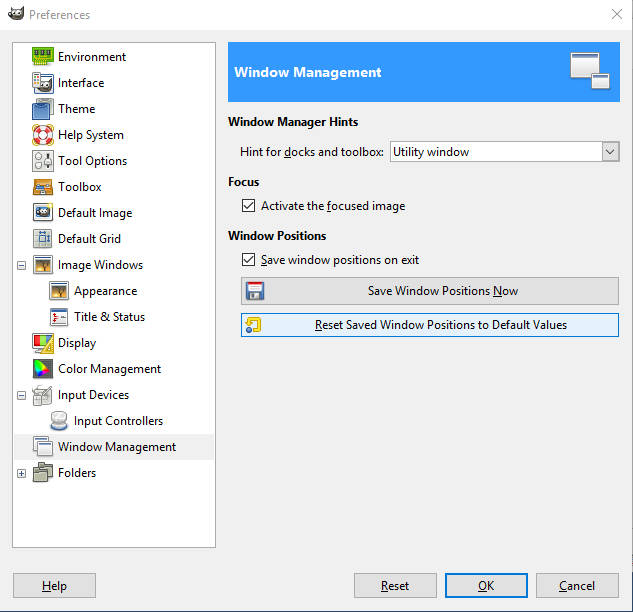Viewport: 633px width, 612px height.
Task: Click the Cancel button
Action: point(577,585)
